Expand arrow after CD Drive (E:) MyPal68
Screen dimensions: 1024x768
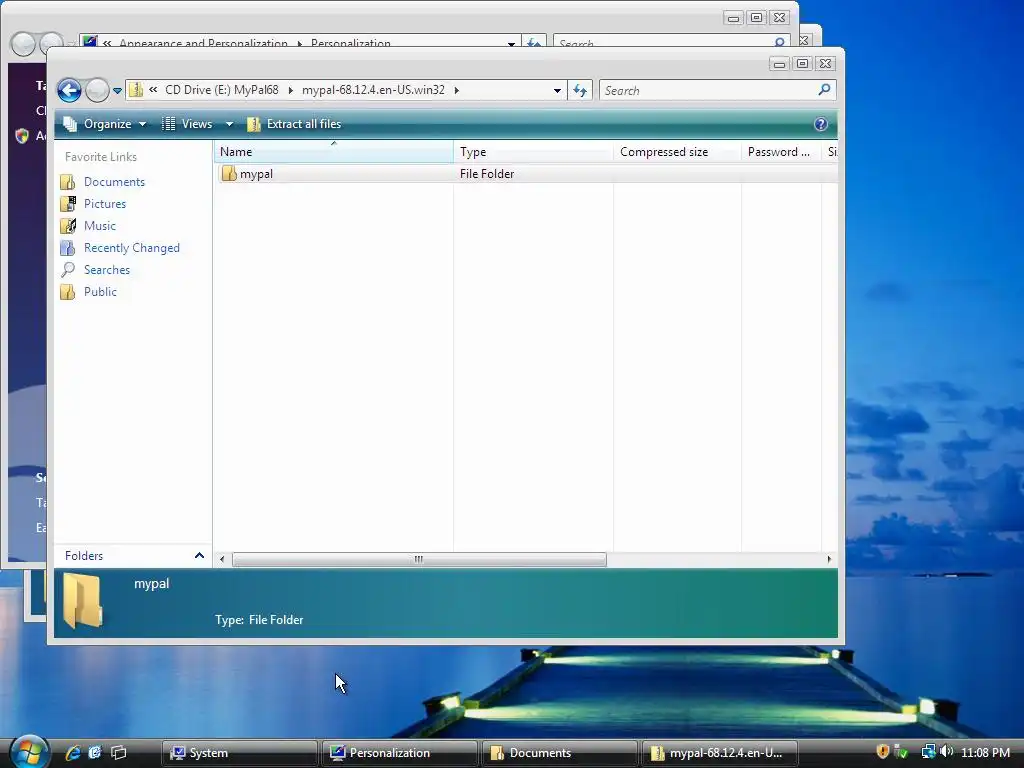click(x=291, y=90)
